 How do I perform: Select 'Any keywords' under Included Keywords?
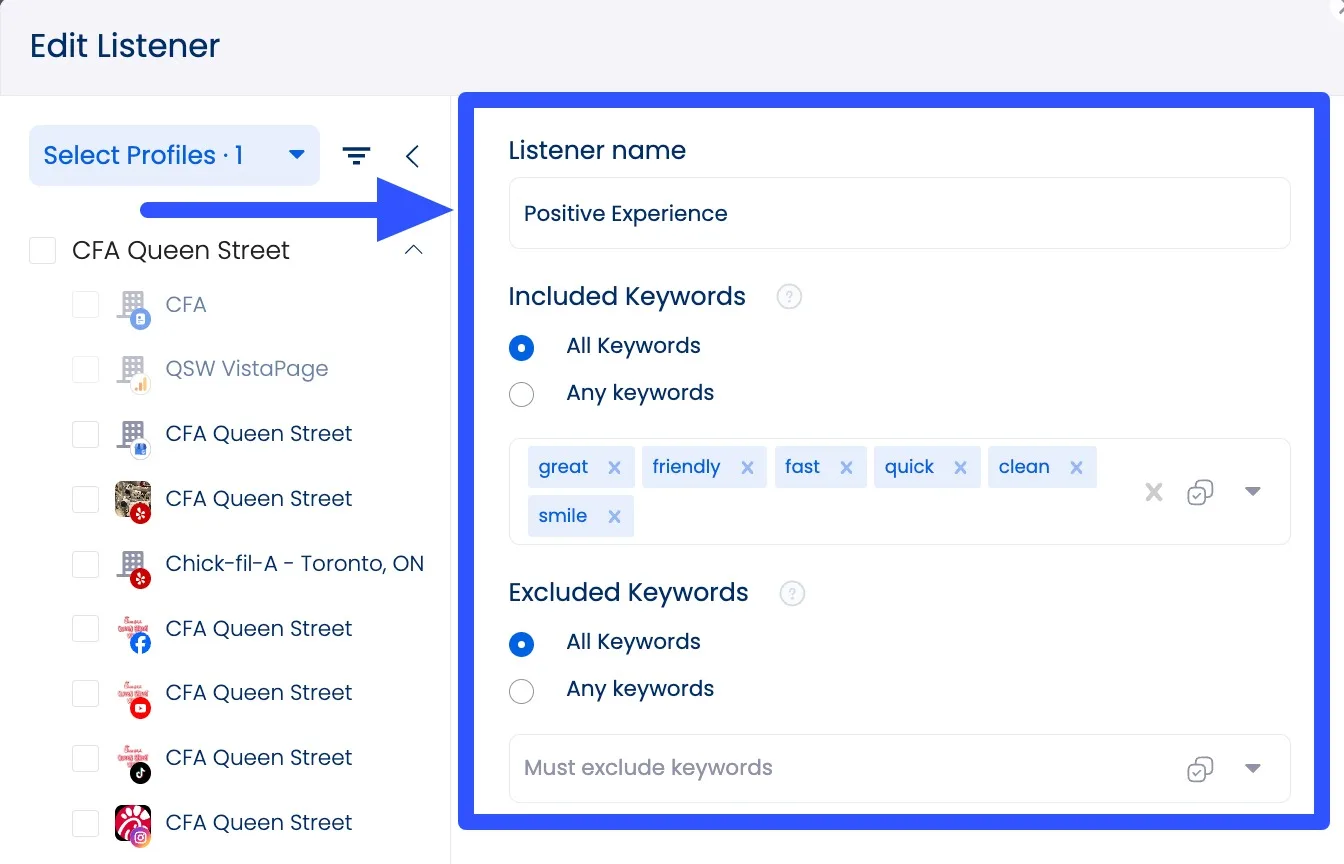521,394
